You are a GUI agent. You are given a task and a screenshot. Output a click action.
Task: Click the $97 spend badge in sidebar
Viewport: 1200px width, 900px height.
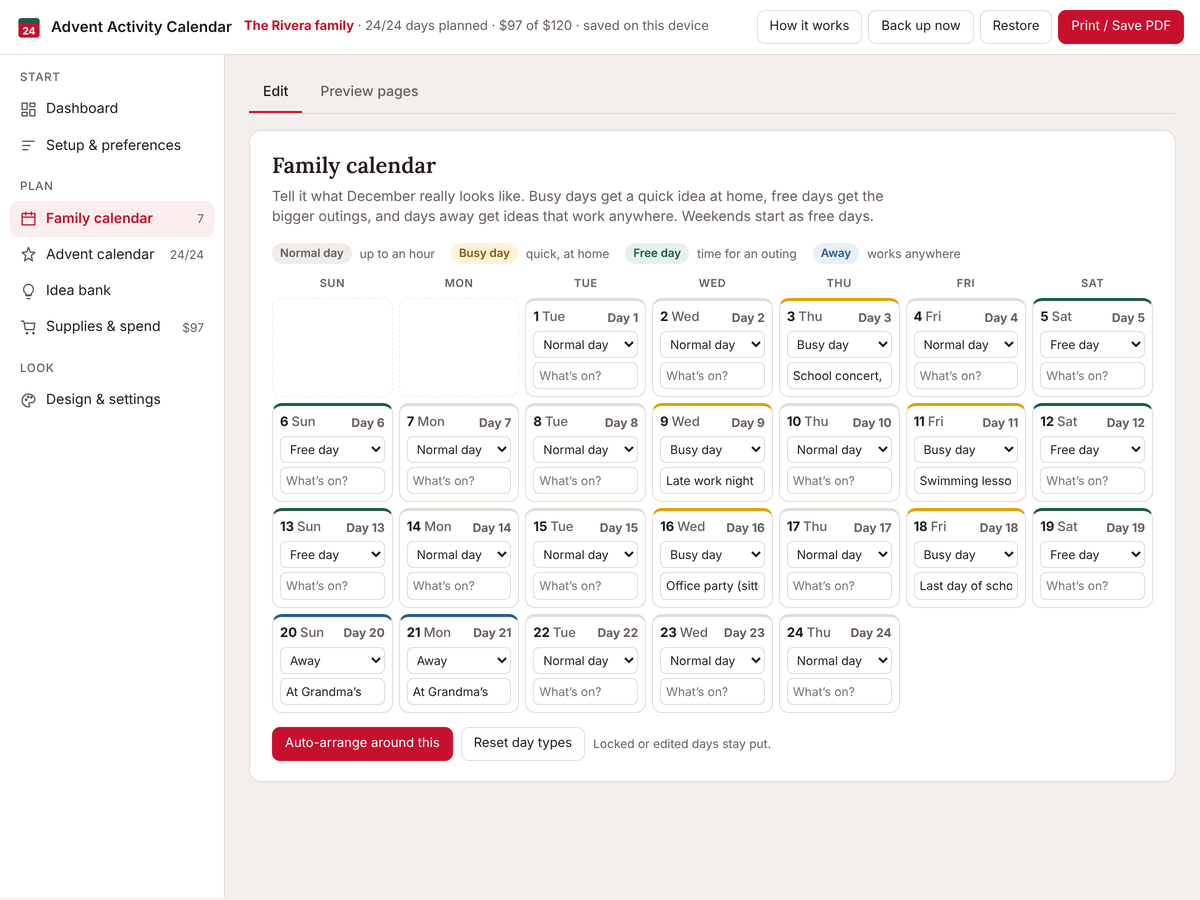[193, 328]
